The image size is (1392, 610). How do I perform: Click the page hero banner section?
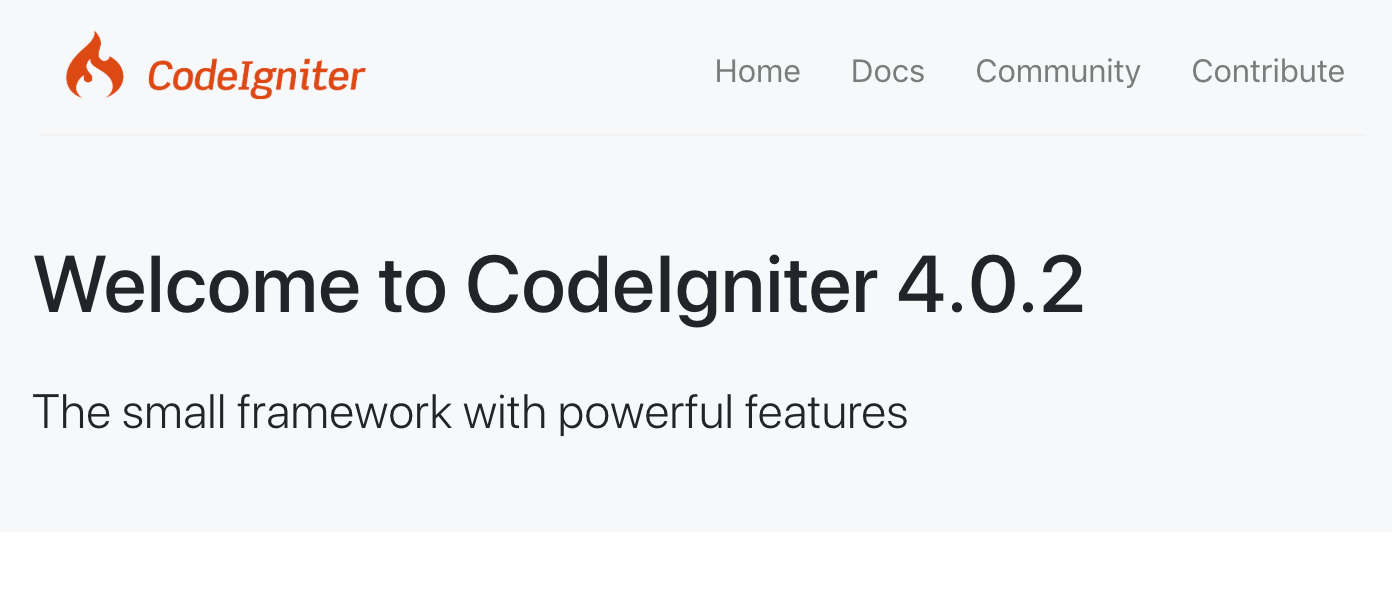coord(696,330)
